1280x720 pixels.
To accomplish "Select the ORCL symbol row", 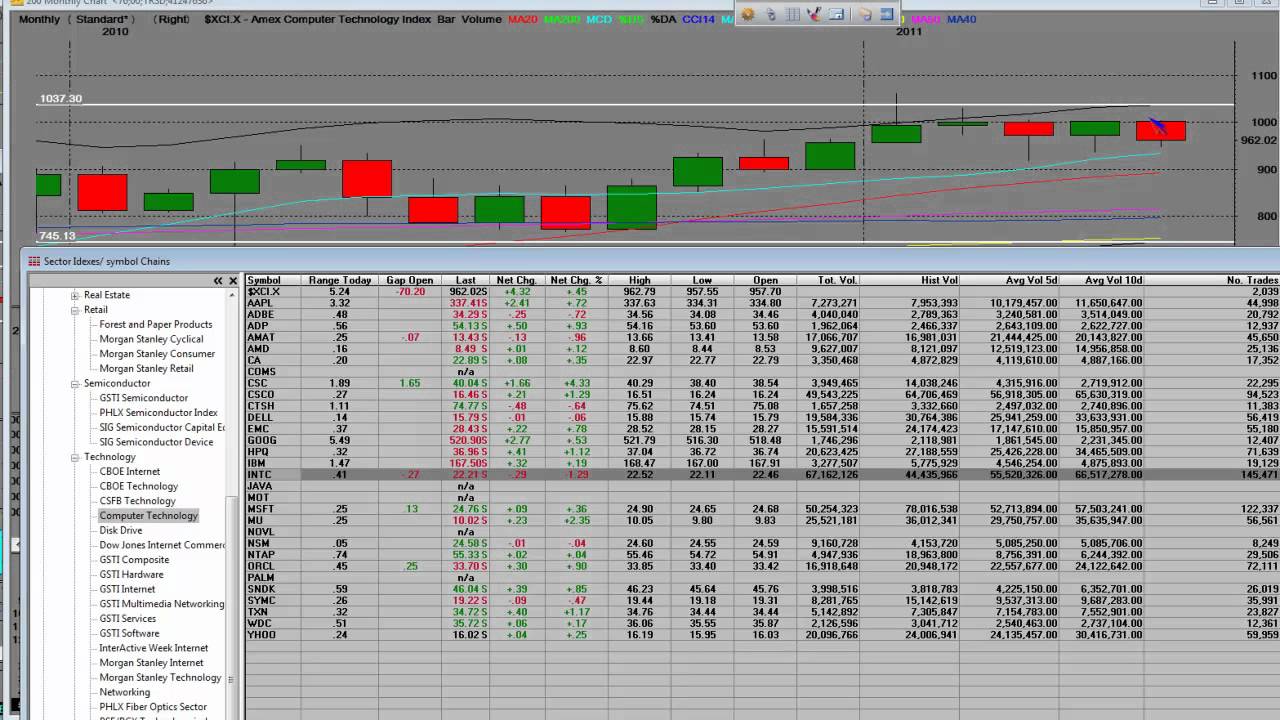I will [763, 566].
